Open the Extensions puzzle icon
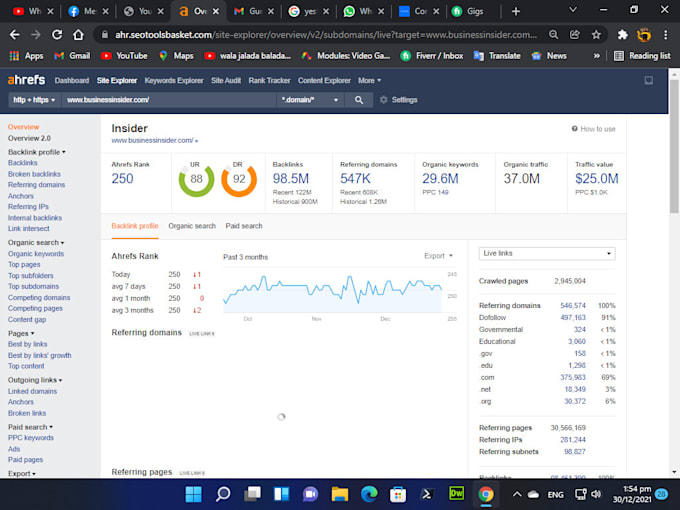 click(x=623, y=35)
